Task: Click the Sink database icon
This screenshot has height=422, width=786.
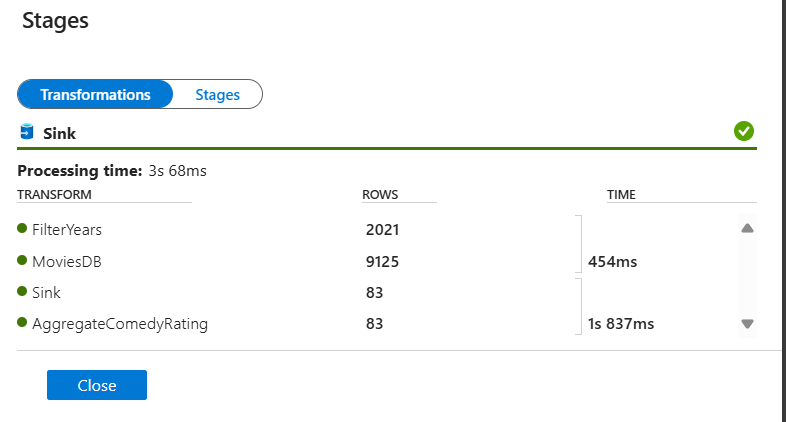Action: 27,132
